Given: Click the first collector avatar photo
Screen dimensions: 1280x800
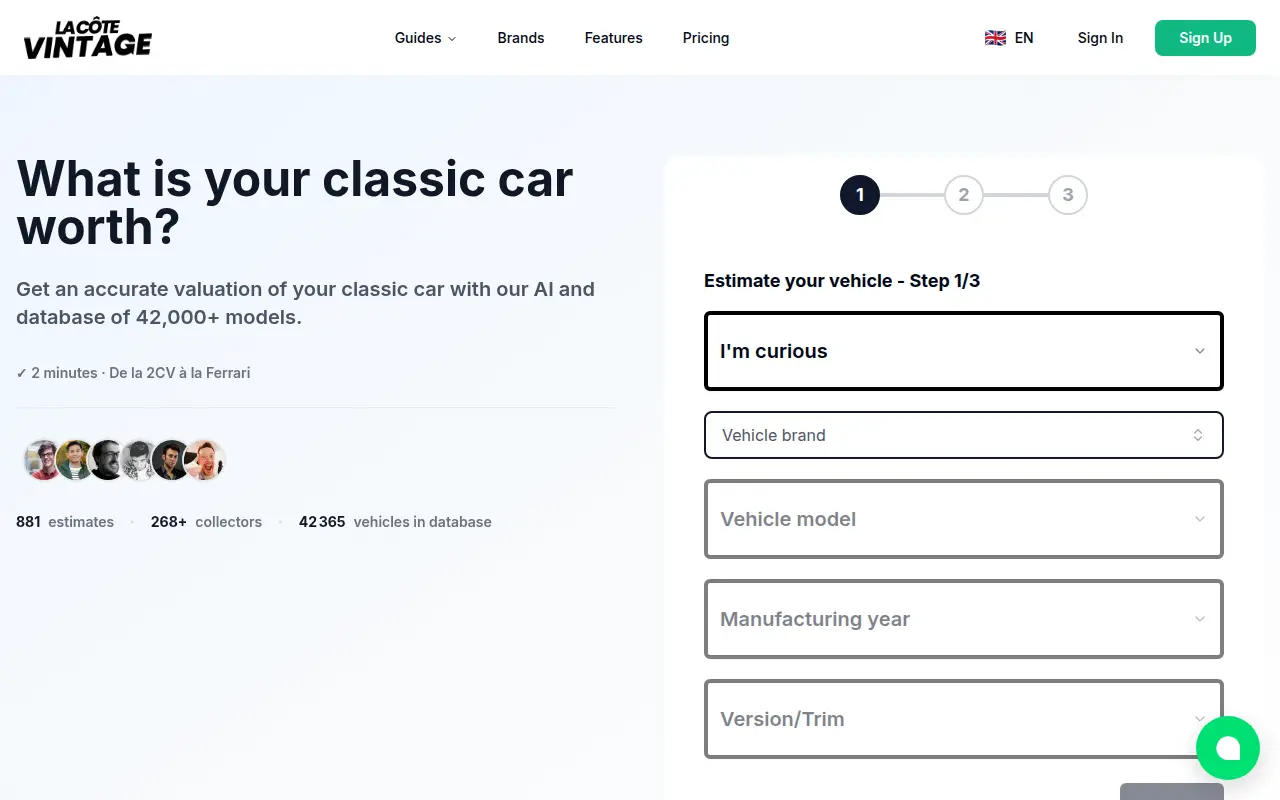Looking at the screenshot, I should point(43,460).
